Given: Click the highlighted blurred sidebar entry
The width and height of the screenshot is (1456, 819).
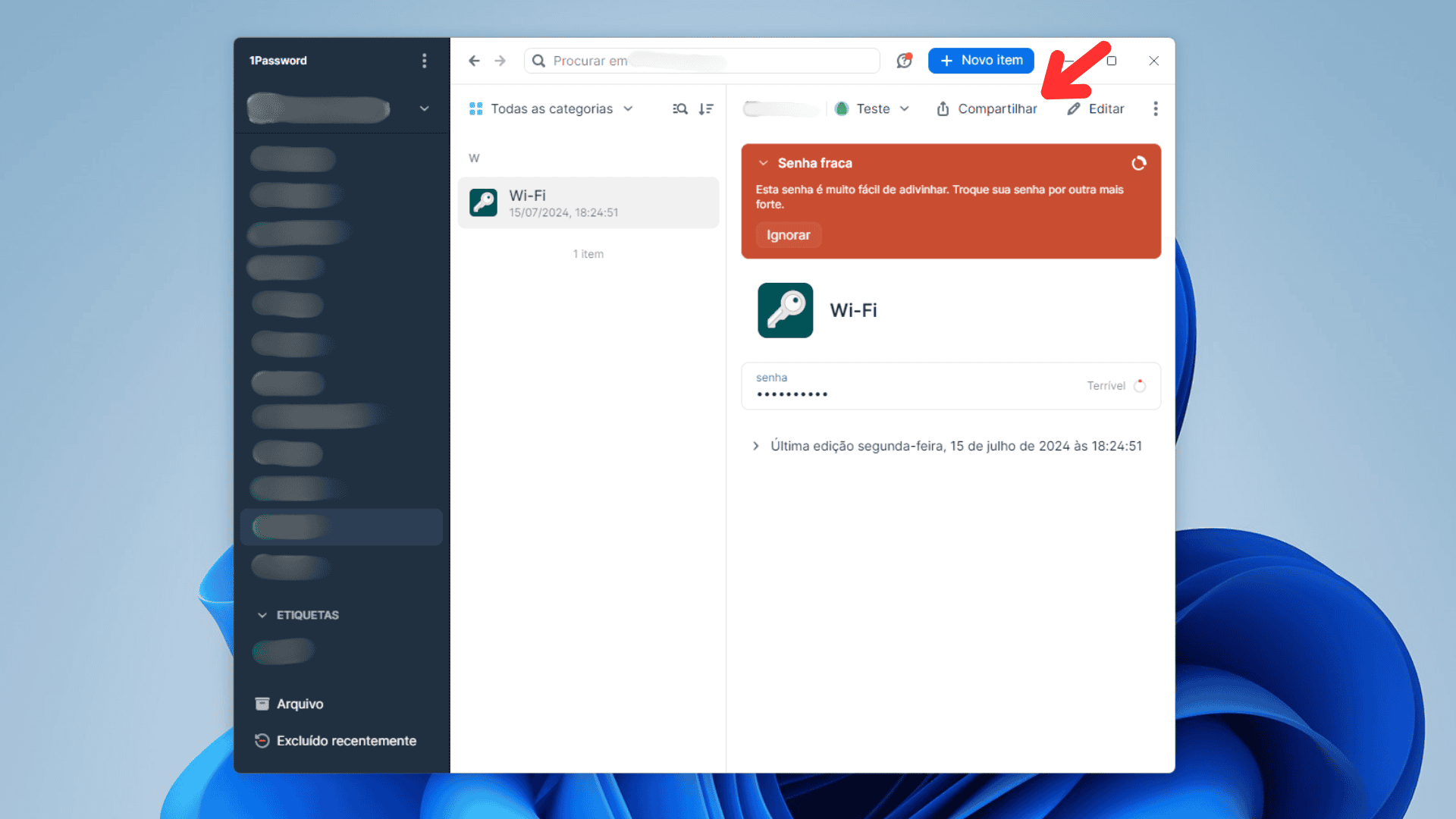Looking at the screenshot, I should point(341,527).
